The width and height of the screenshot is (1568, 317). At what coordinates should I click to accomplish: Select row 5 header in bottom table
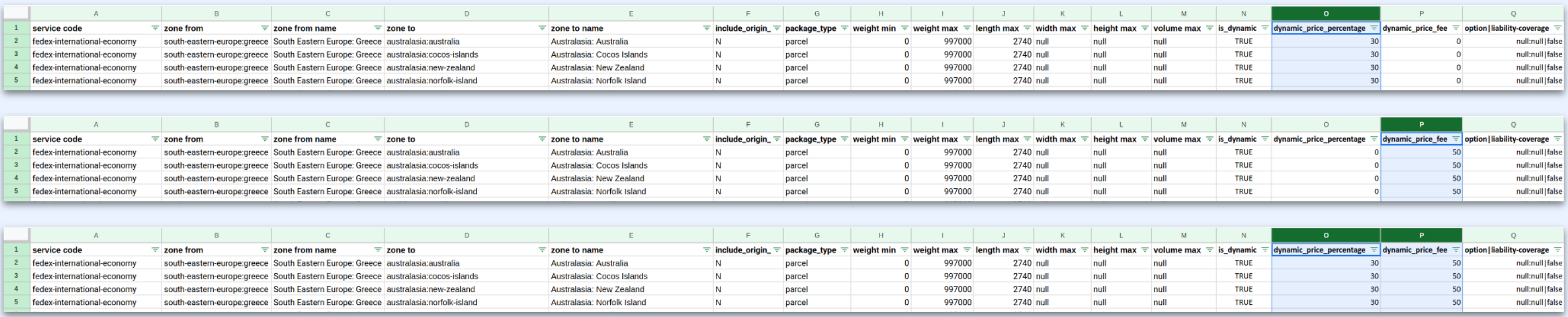coord(16,302)
